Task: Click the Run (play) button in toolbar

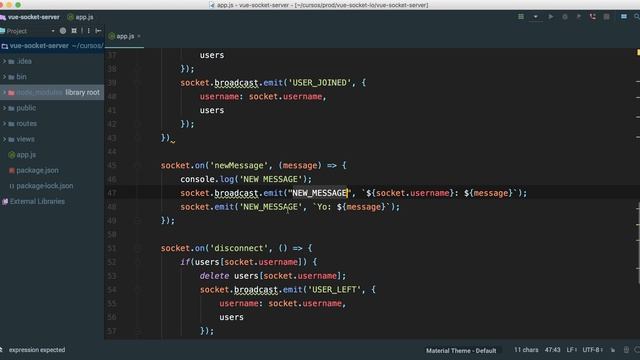Action: coord(551,17)
